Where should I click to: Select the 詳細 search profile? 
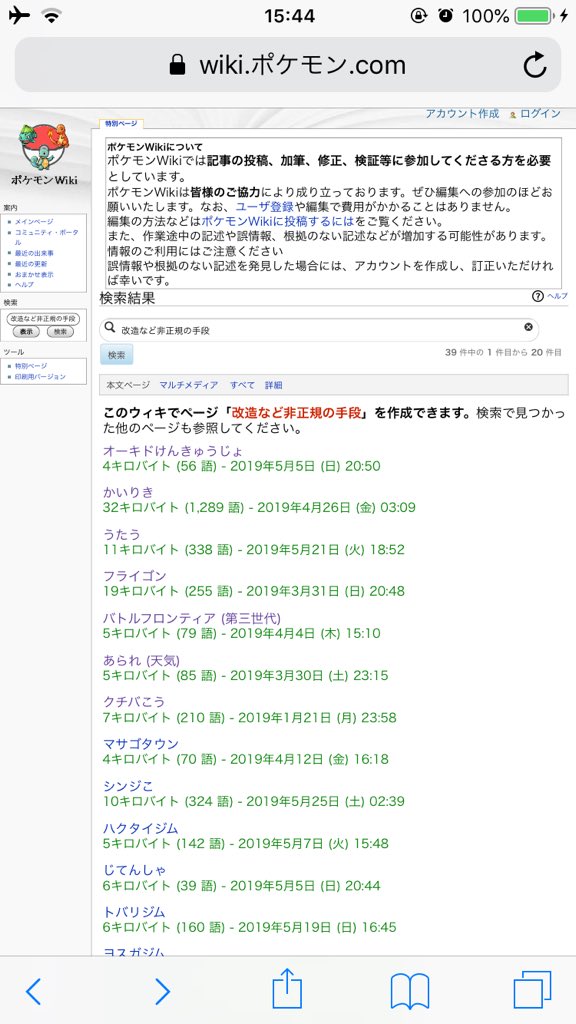pyautogui.click(x=274, y=385)
